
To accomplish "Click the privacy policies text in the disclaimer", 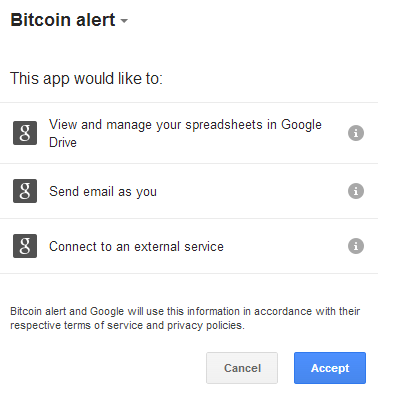I will pyautogui.click(x=206, y=325).
